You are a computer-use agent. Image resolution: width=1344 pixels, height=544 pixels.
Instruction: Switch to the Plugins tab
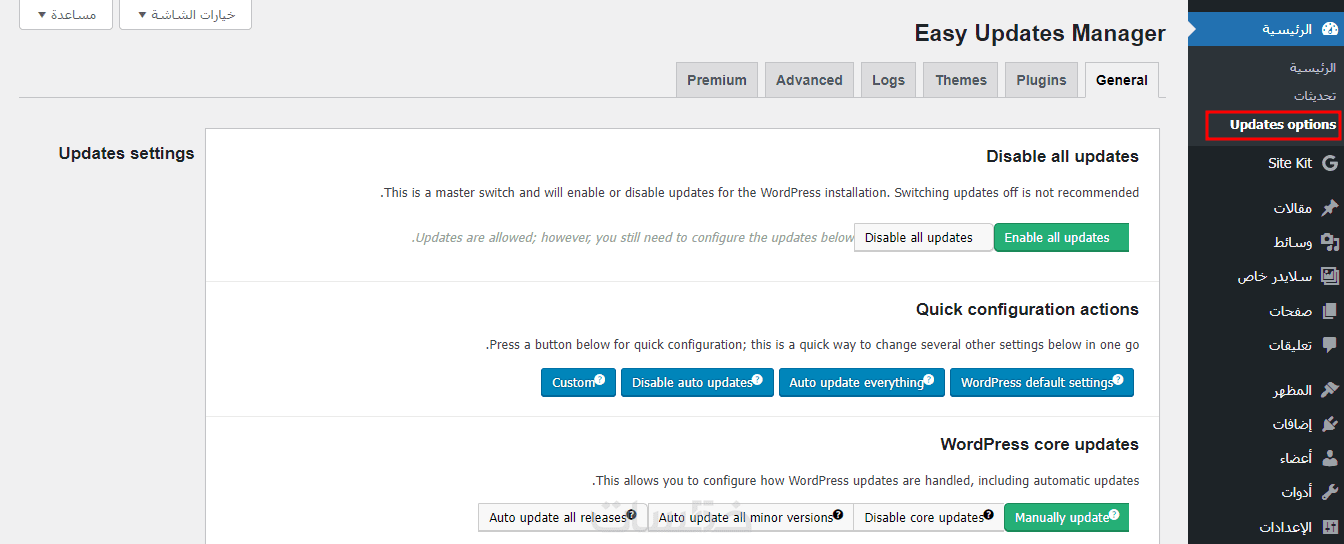click(1041, 80)
